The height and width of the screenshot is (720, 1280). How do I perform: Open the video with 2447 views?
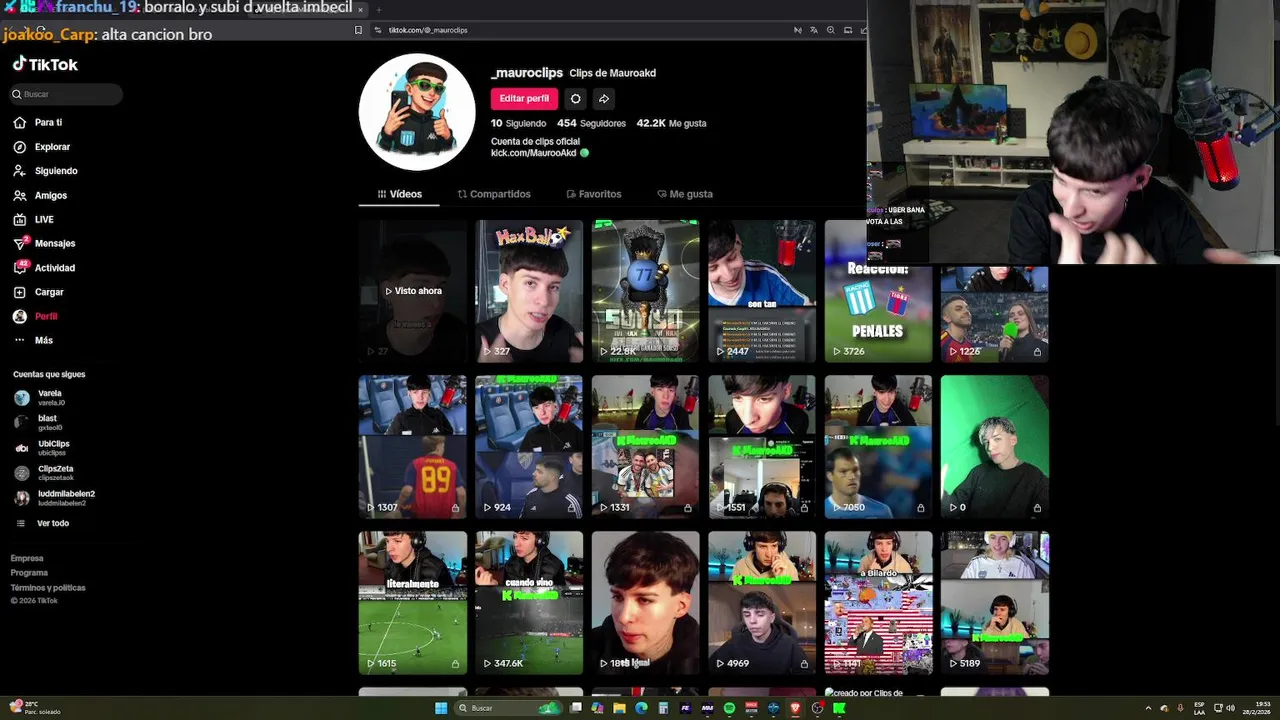point(762,291)
